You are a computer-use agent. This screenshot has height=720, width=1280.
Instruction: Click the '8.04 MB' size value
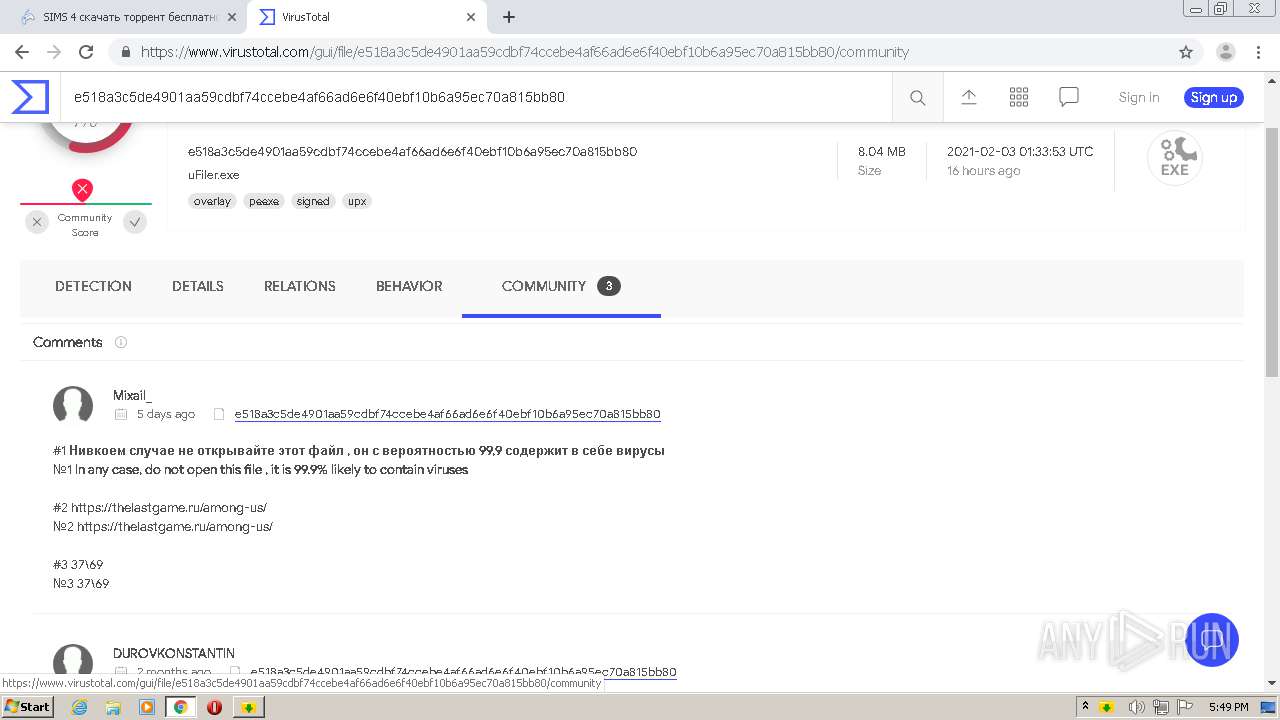882,152
